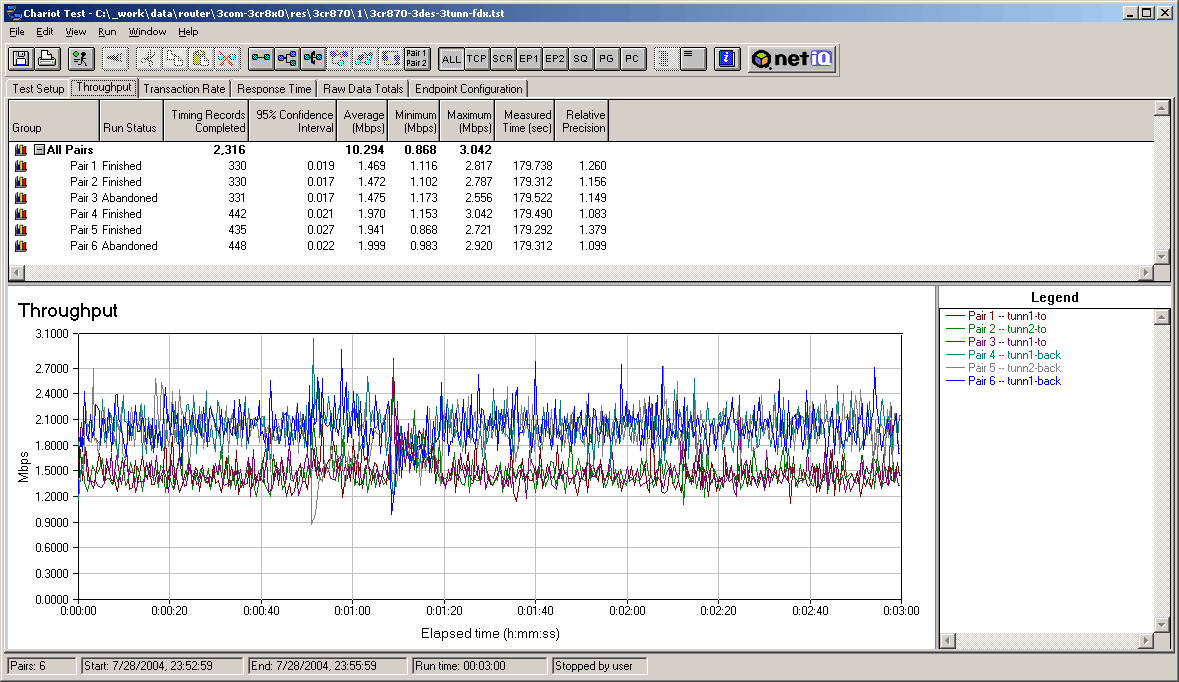
Task: Click the chart icon beside Pair 4
Action: click(20, 214)
